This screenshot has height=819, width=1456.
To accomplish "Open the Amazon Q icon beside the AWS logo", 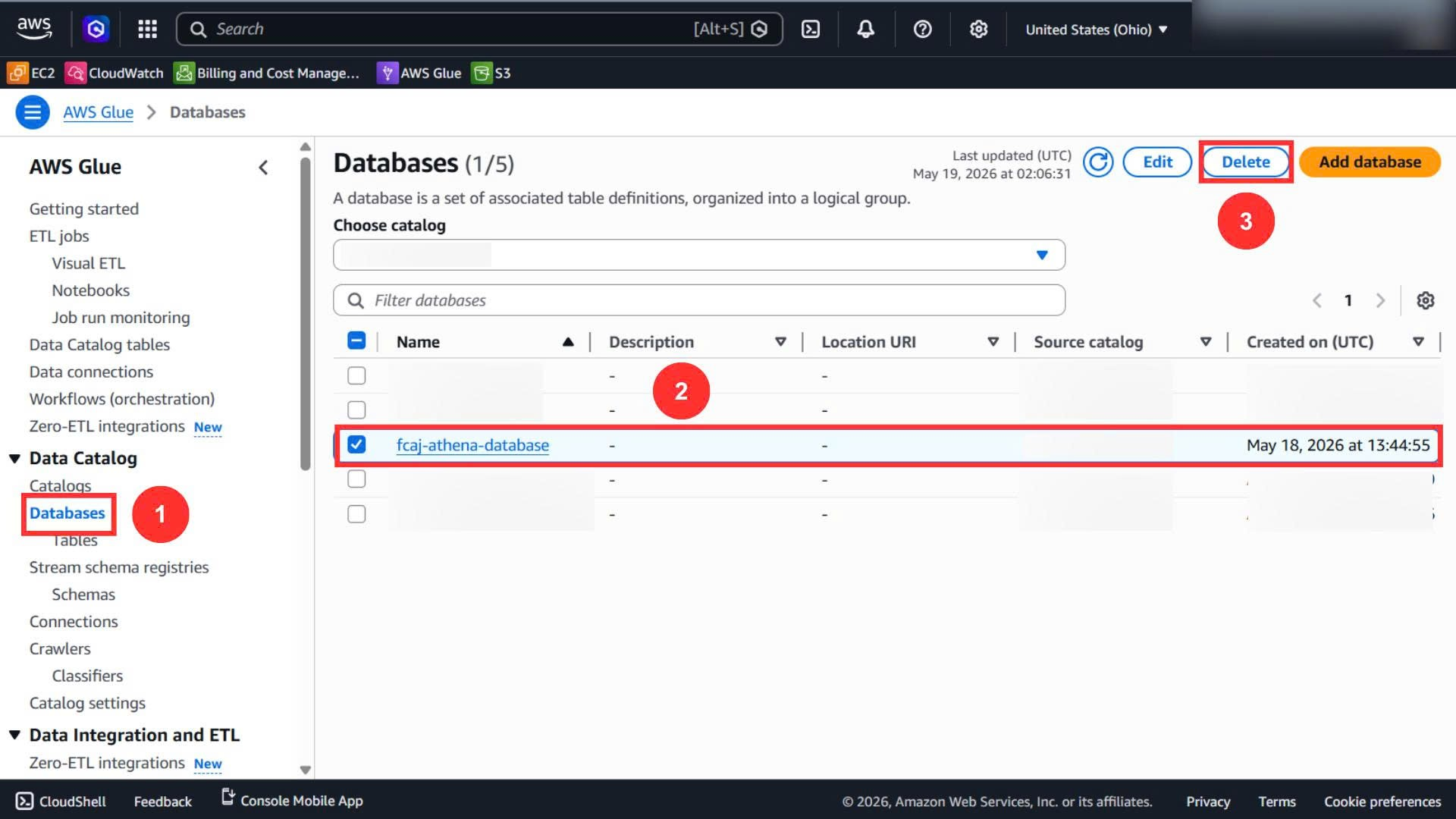I will [96, 29].
